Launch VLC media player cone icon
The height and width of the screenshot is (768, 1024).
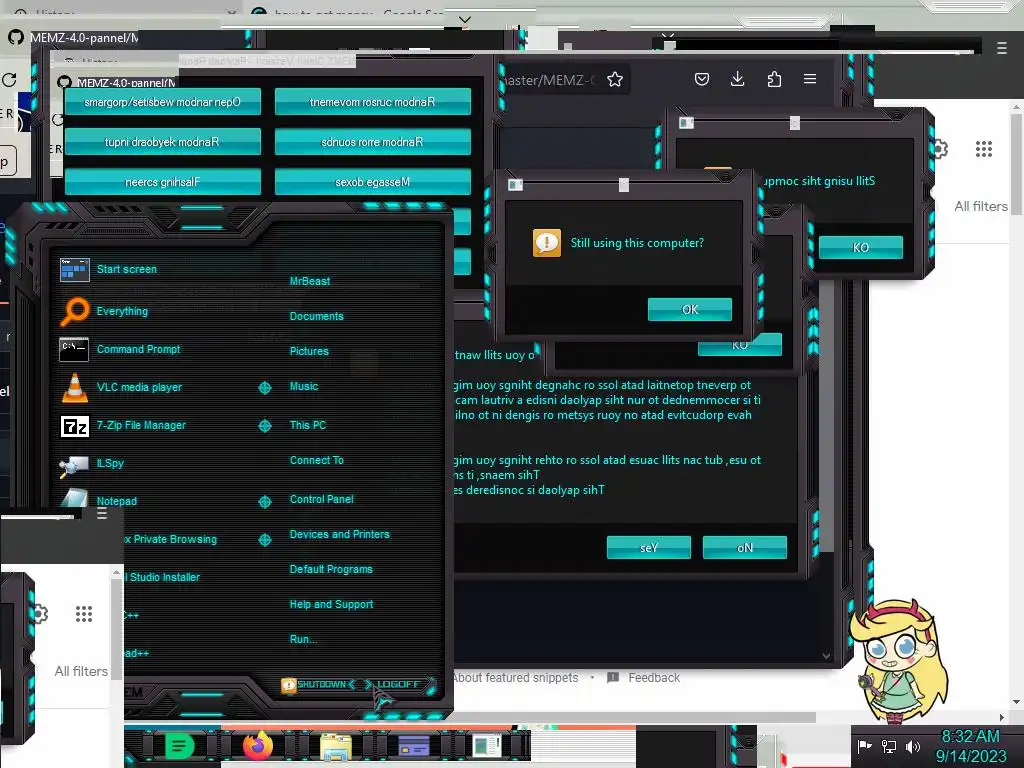point(74,387)
